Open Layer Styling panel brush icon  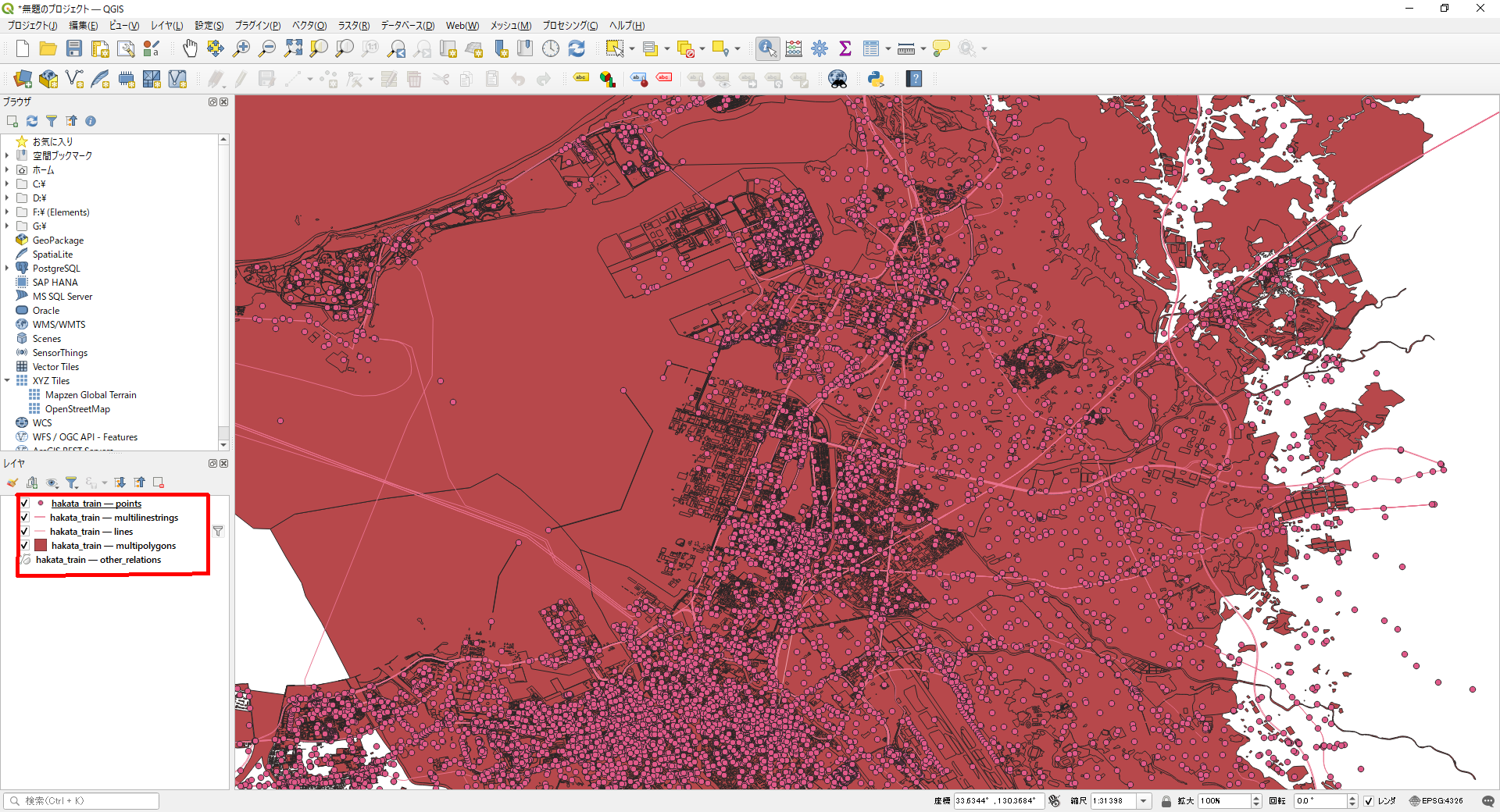coord(12,483)
